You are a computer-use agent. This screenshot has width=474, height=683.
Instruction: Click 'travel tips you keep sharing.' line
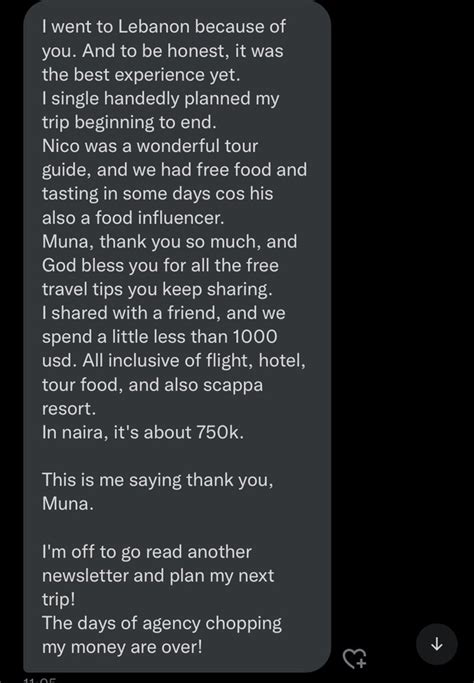coord(157,289)
